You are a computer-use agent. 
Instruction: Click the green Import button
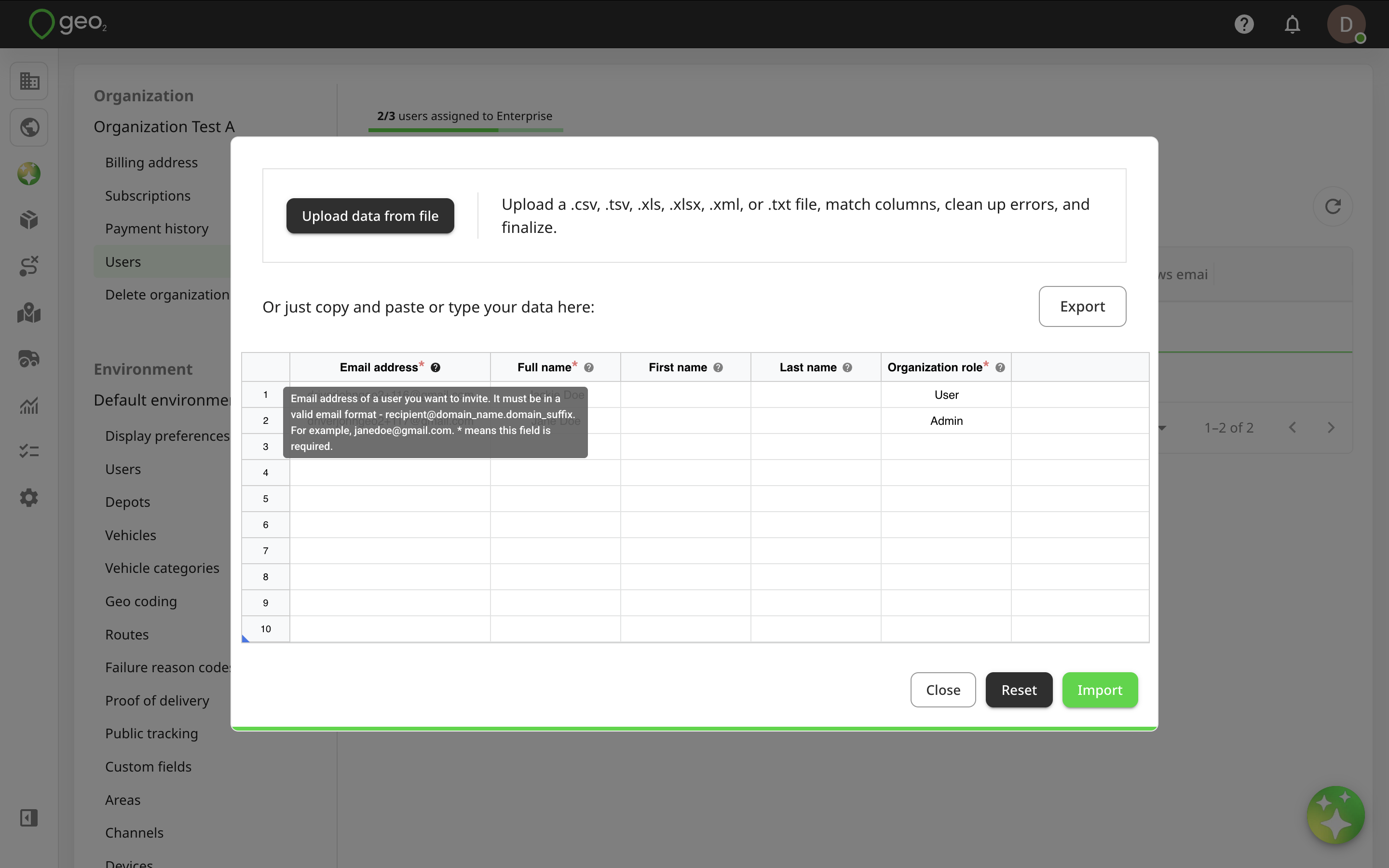[1100, 690]
